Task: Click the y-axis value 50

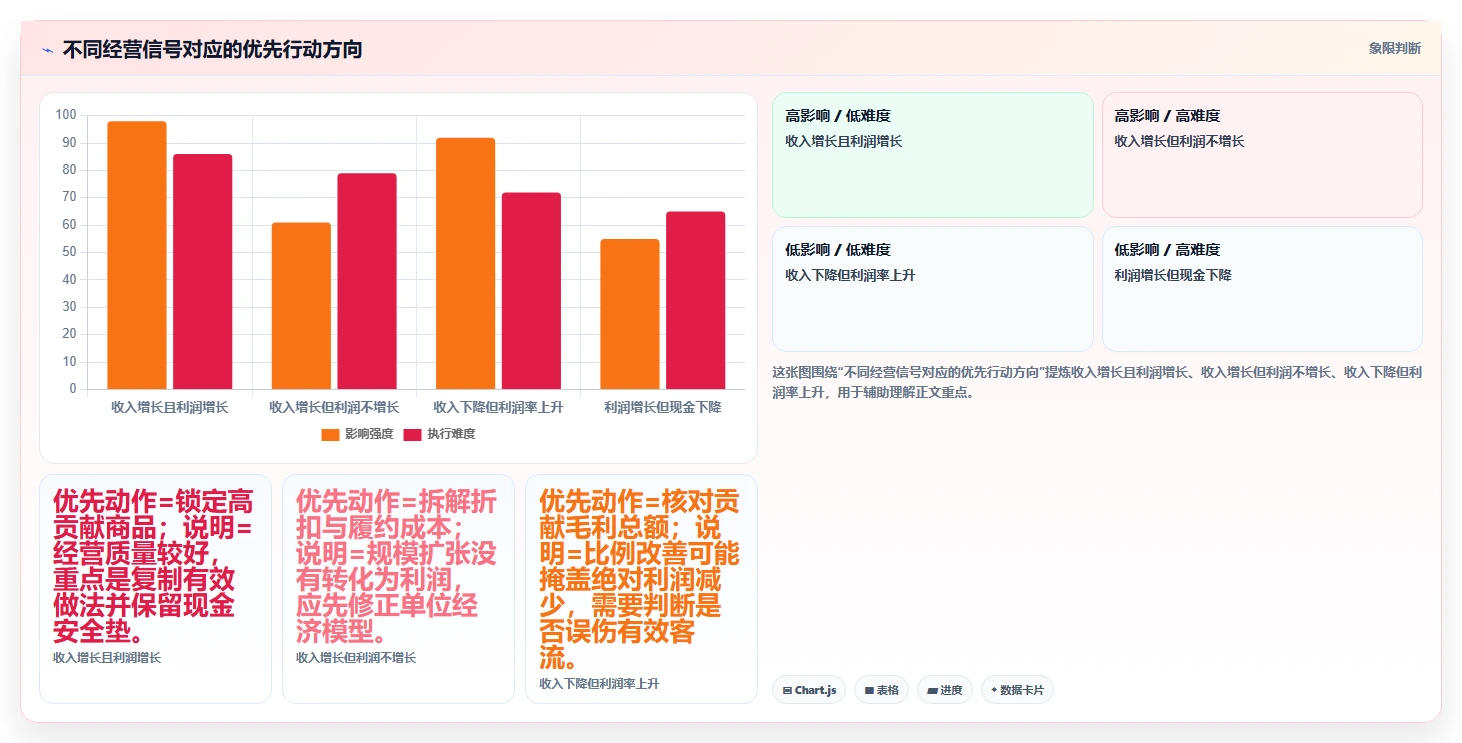Action: (x=69, y=252)
